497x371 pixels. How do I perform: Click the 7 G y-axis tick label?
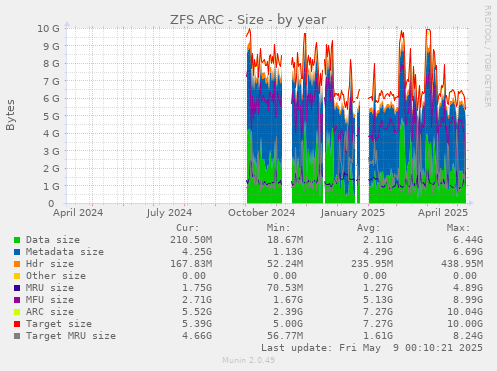(x=51, y=81)
